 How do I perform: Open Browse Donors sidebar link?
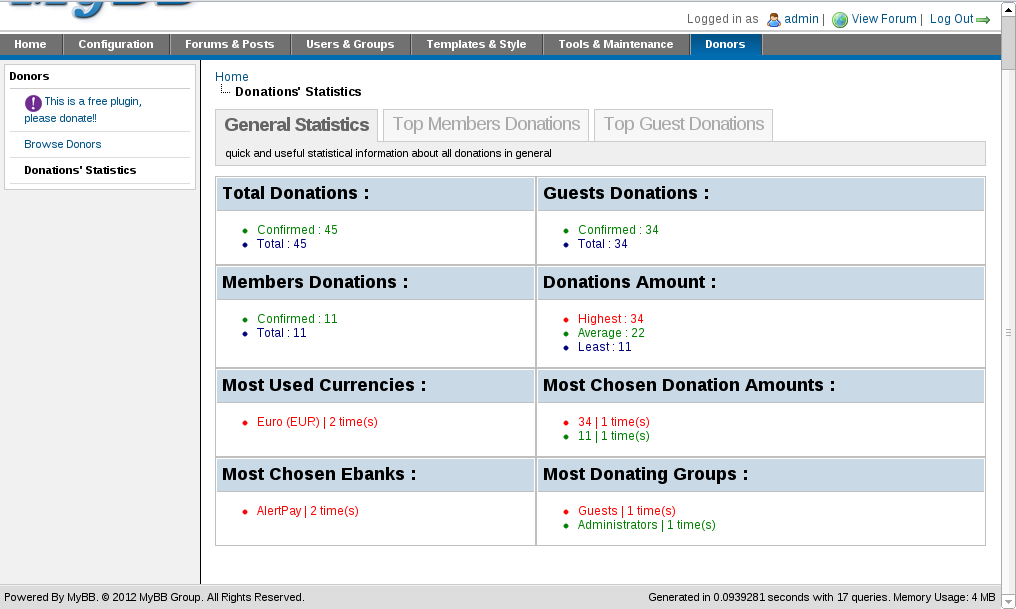point(63,144)
